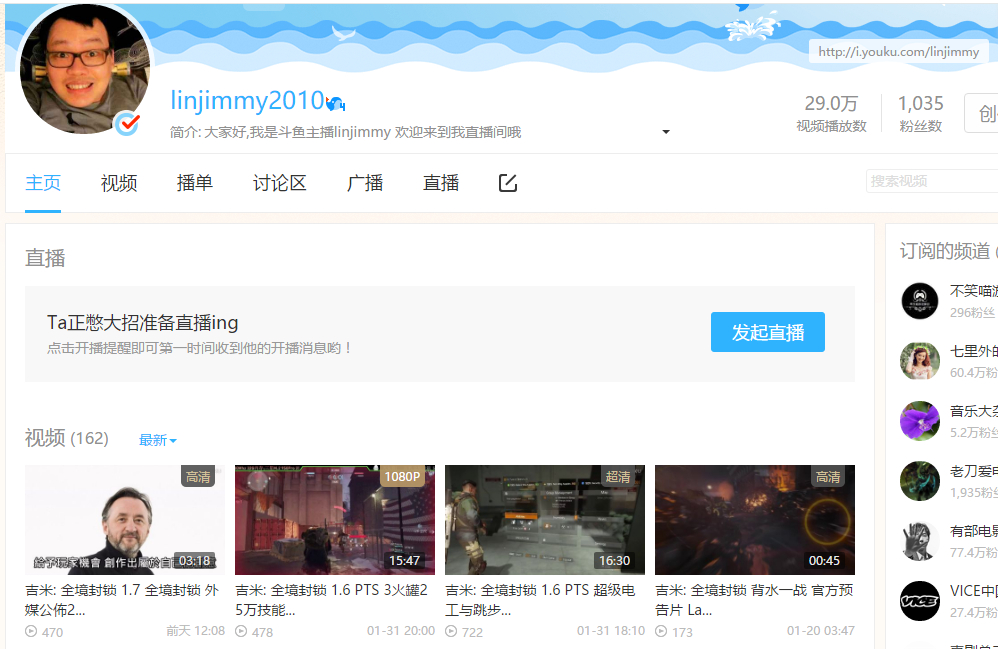998x649 pixels.
Task: Switch to the 播单 tab
Action: [195, 183]
